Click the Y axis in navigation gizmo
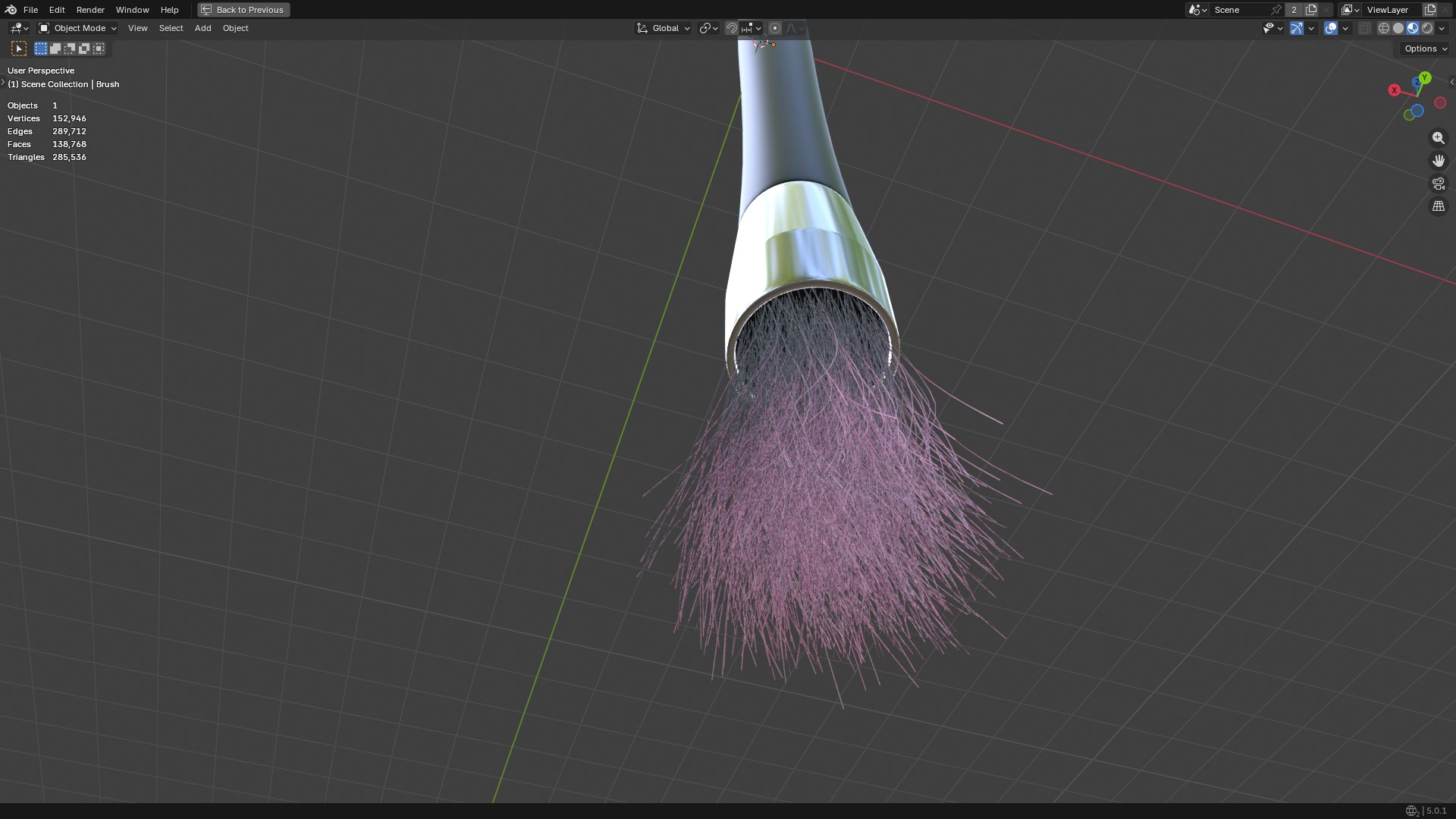The width and height of the screenshot is (1456, 819). [x=1425, y=77]
